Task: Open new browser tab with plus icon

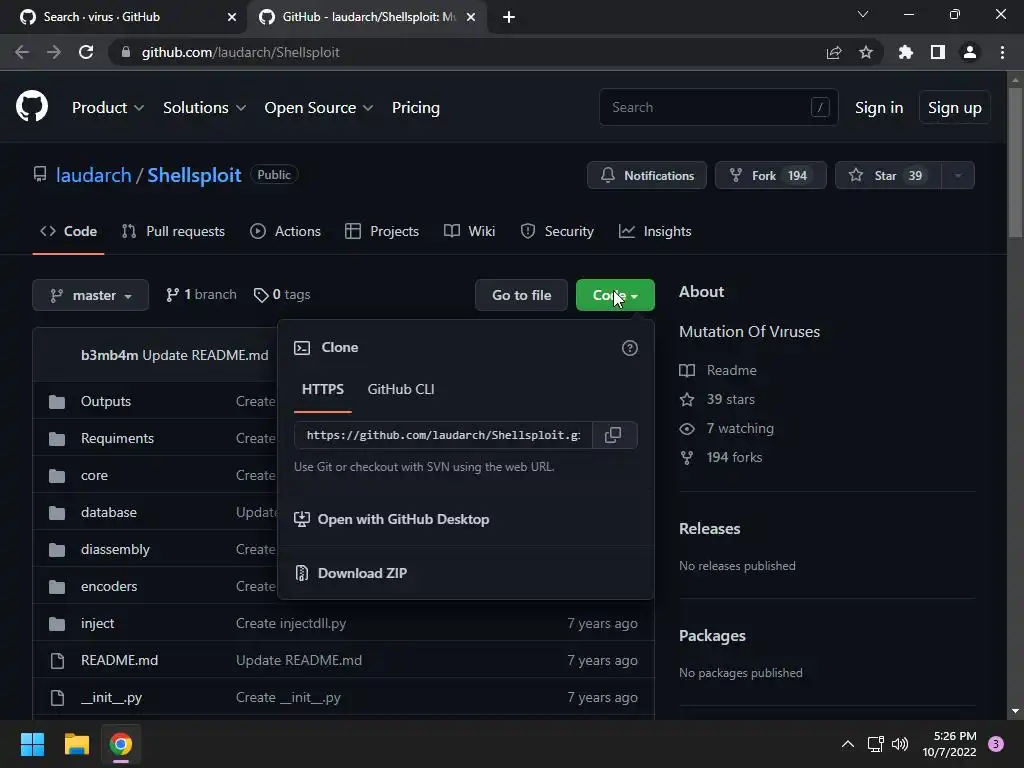Action: [509, 17]
